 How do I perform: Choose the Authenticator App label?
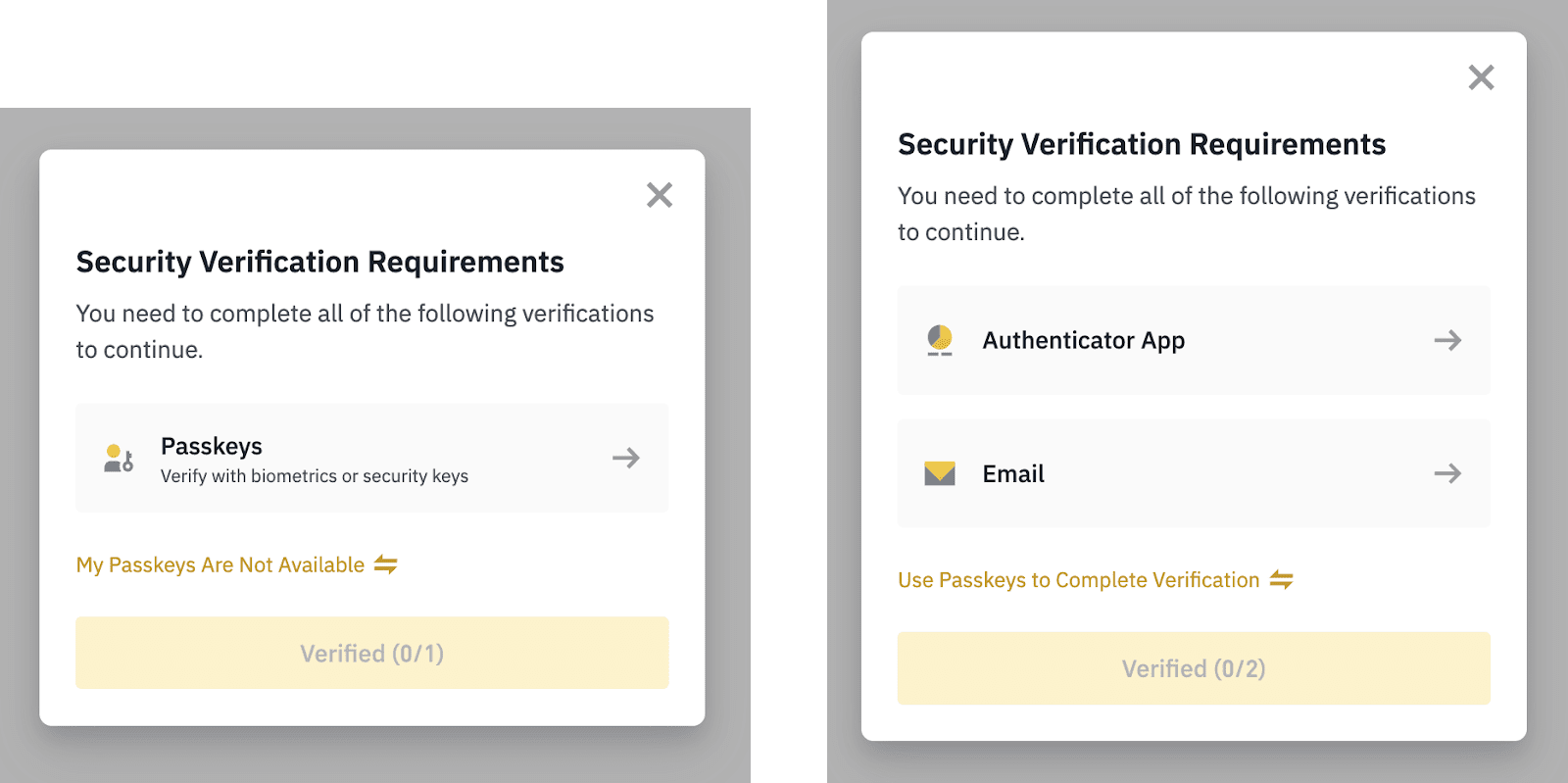tap(1084, 340)
